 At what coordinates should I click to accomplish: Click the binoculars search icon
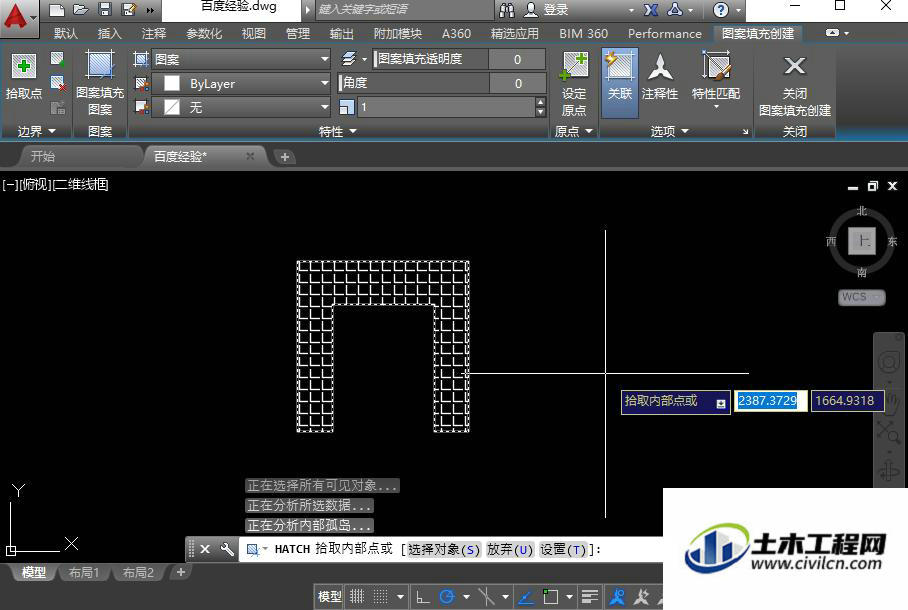point(507,10)
